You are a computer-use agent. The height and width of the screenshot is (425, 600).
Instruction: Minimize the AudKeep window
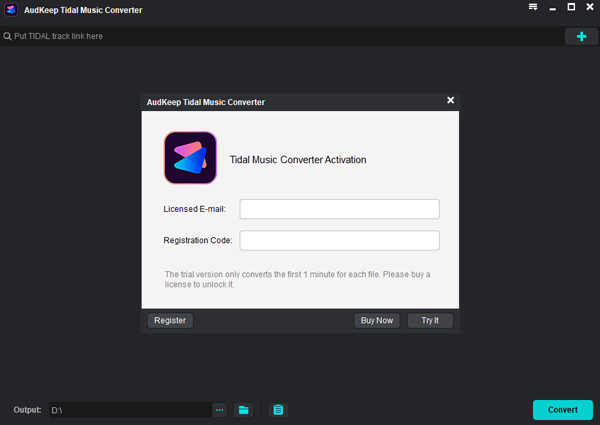pos(552,8)
